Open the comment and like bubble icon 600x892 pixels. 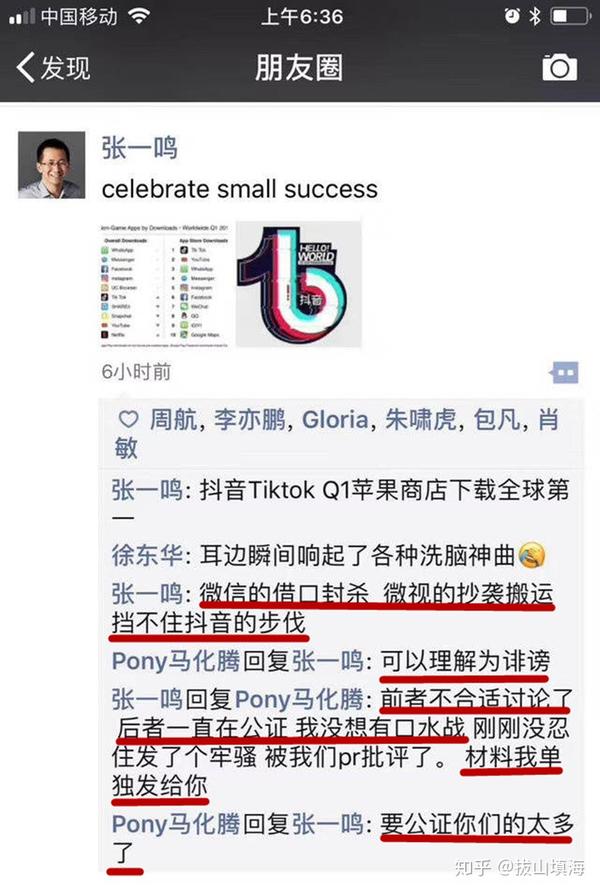click(564, 373)
